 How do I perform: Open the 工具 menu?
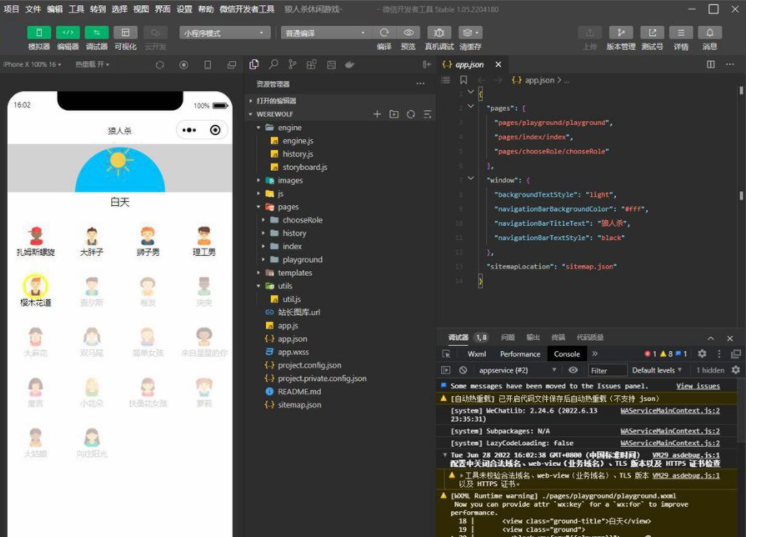[x=76, y=8]
